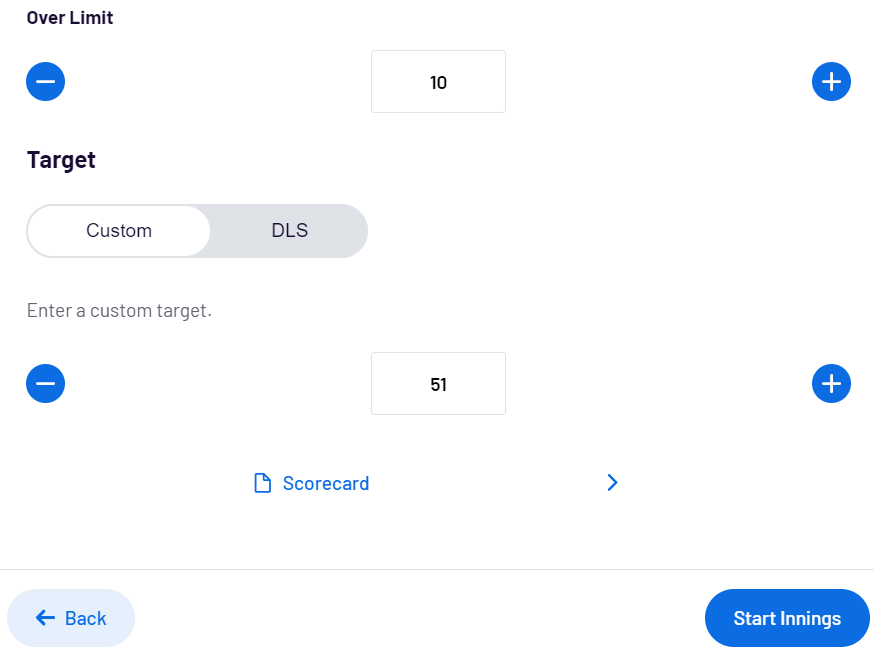Image resolution: width=874 pixels, height=670 pixels.
Task: Increase the Over Limit with plus icon
Action: [x=831, y=82]
